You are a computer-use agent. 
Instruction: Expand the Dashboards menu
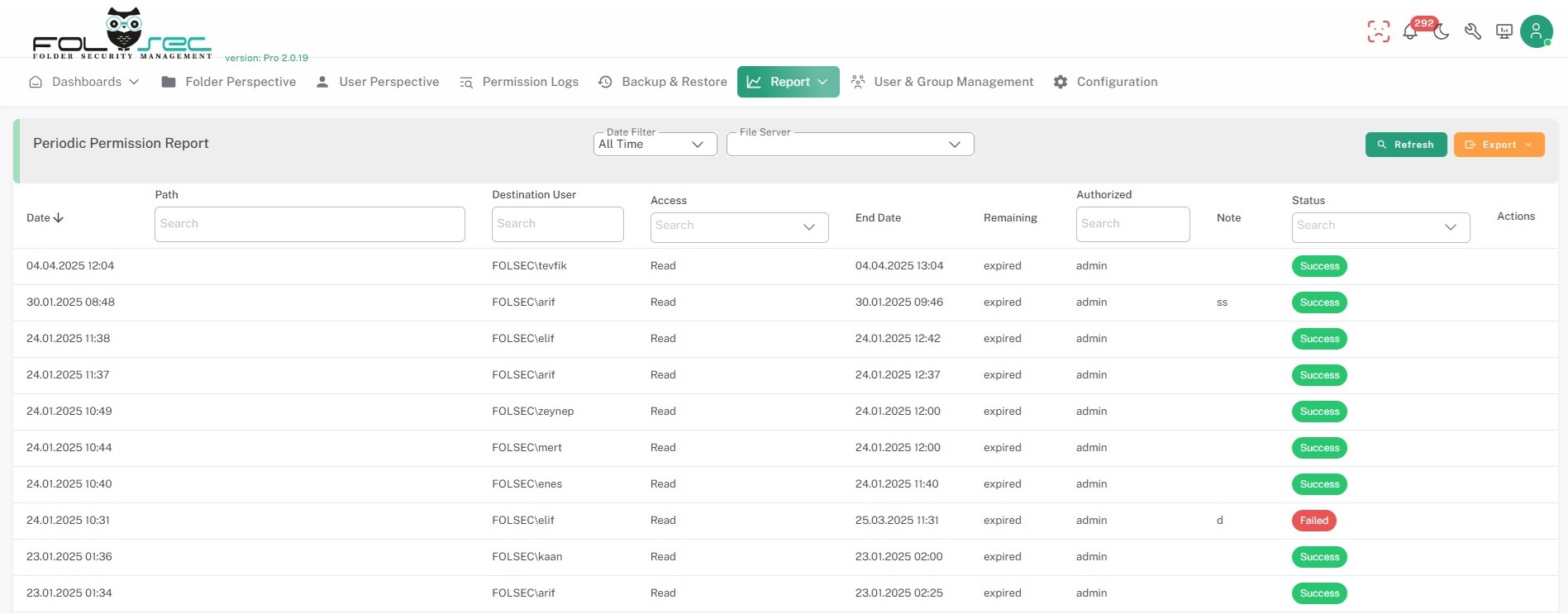(x=84, y=82)
